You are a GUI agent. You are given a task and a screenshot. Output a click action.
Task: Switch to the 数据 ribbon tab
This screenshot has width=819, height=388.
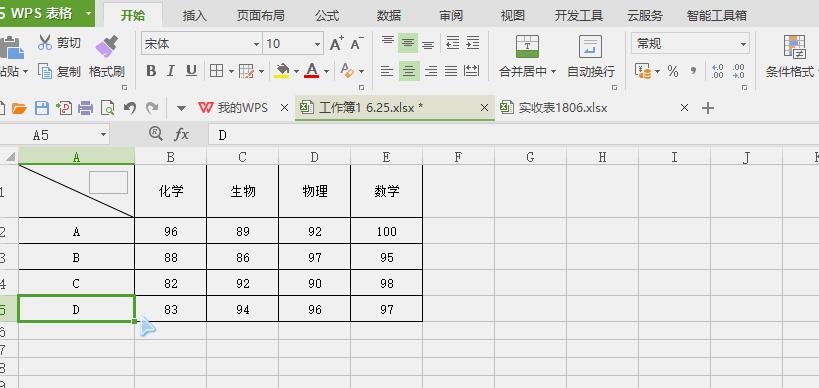(x=389, y=16)
